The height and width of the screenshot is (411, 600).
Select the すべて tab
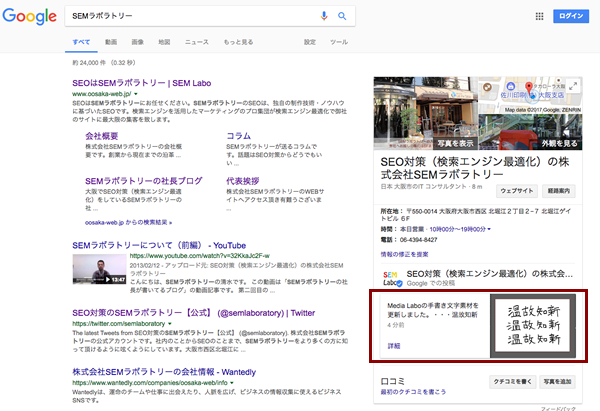point(81,42)
